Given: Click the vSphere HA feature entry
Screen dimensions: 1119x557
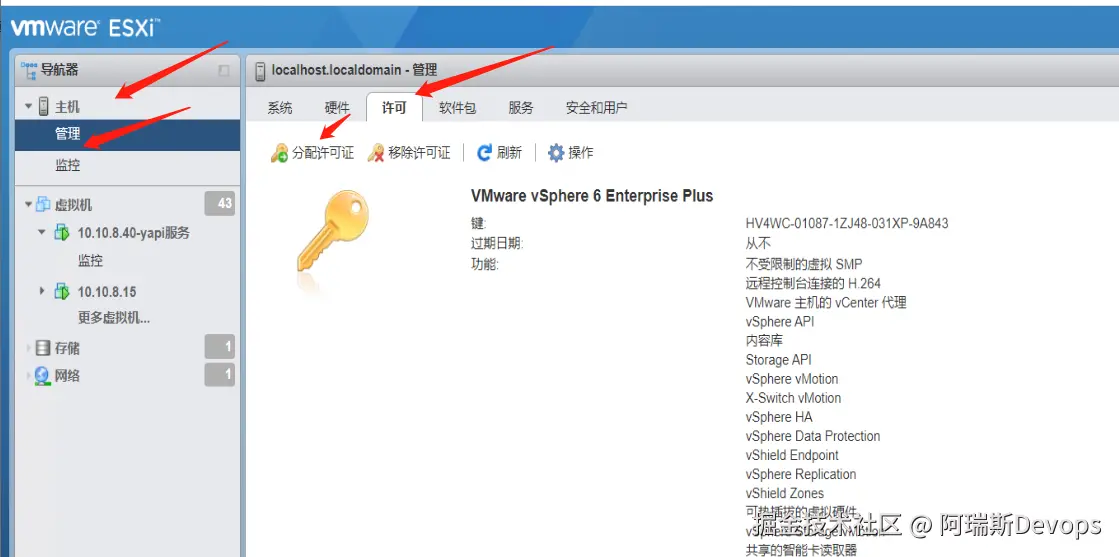Looking at the screenshot, I should [779, 417].
